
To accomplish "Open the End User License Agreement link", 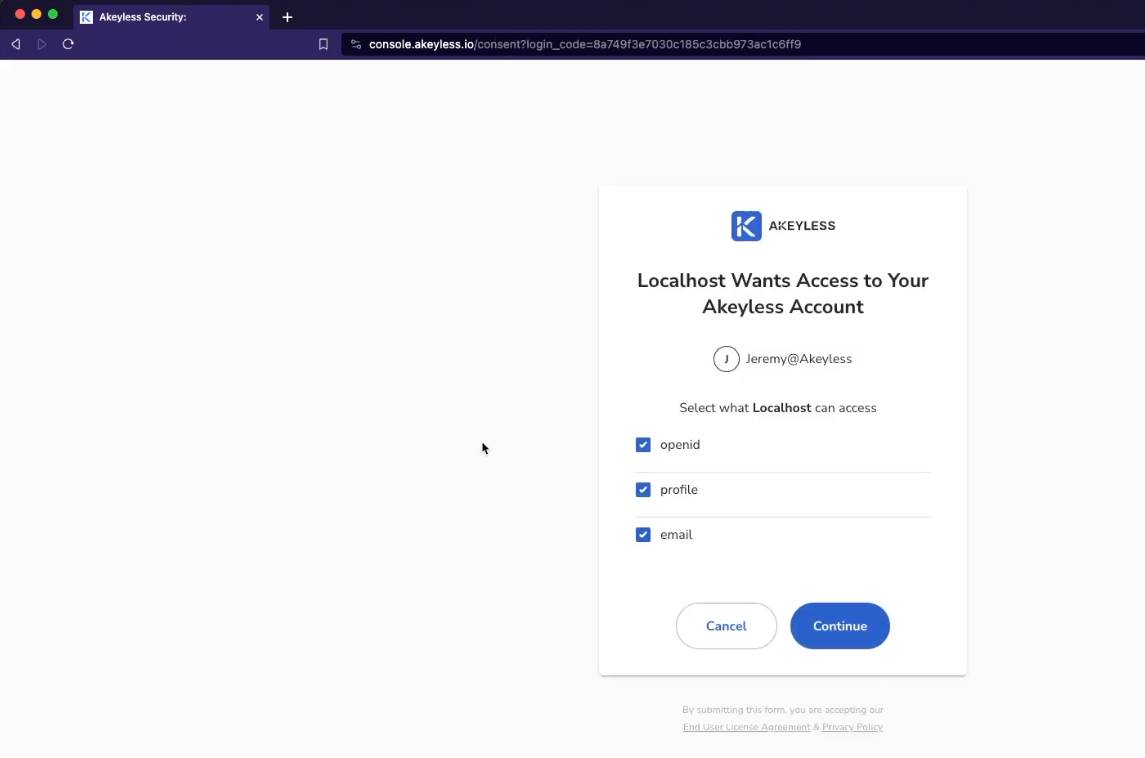I will 746,727.
